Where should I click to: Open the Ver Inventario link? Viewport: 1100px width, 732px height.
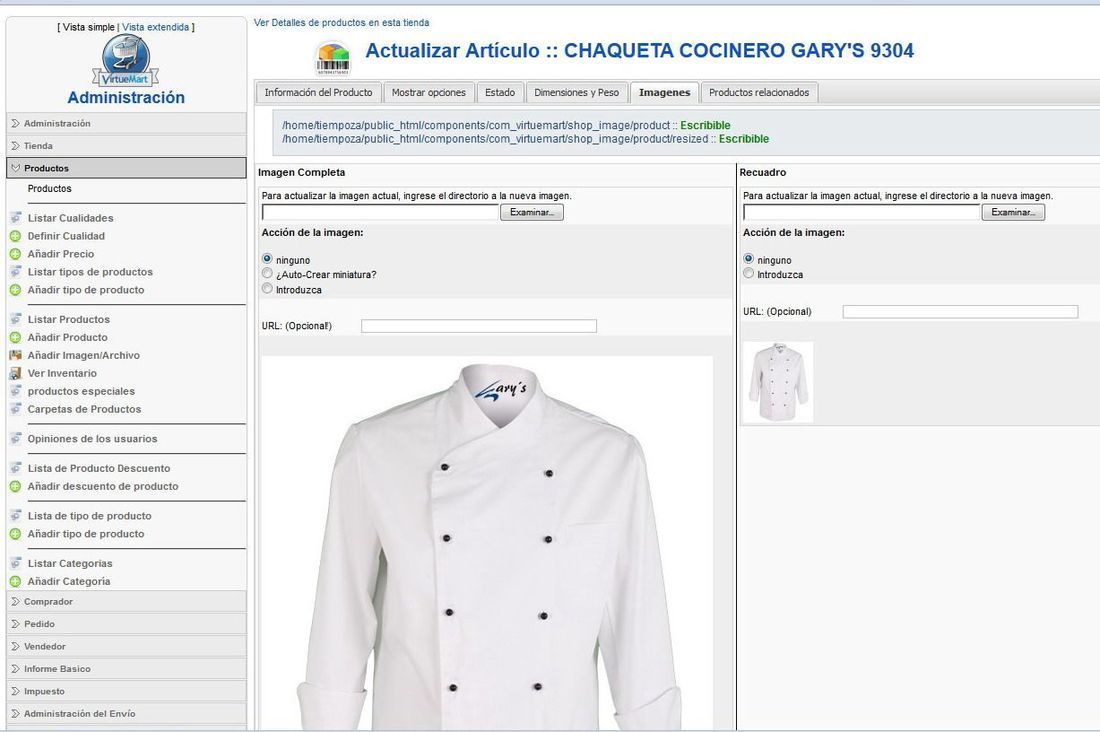point(62,373)
